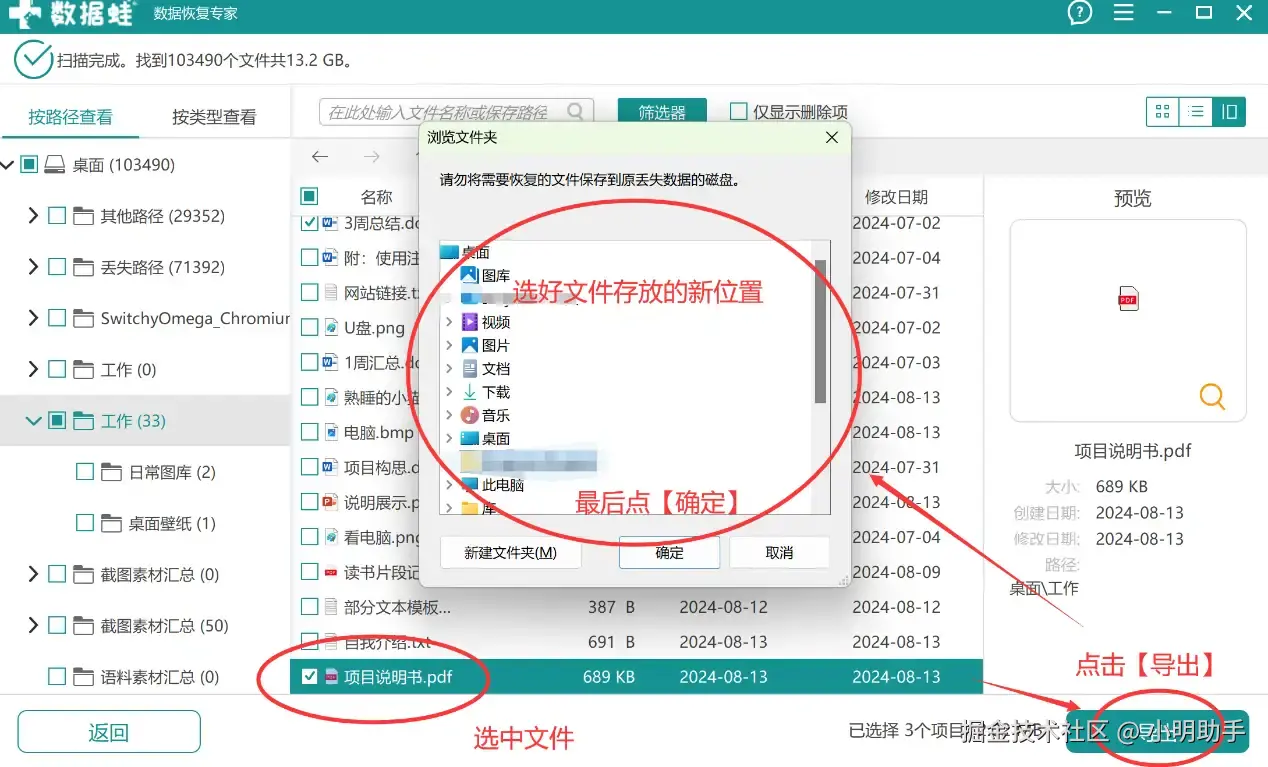This screenshot has width=1268, height=767.
Task: Click the 筛选器 filter button
Action: pos(662,112)
